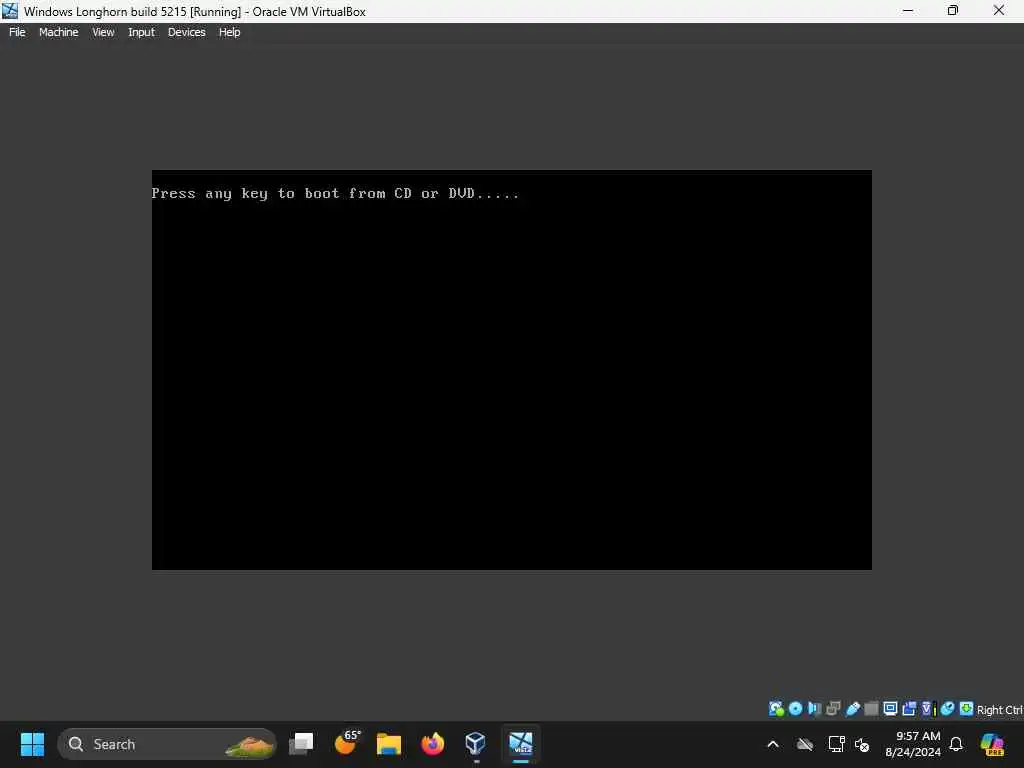
Task: Minimize the VirtualBox VM window
Action: coord(908,11)
